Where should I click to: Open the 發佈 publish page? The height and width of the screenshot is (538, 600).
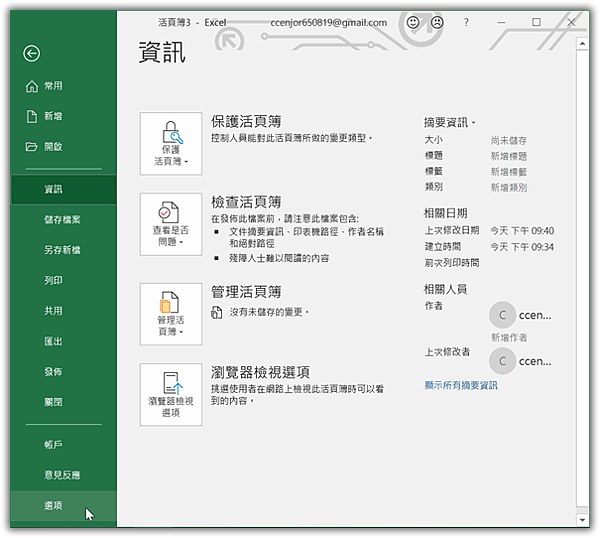[x=64, y=372]
